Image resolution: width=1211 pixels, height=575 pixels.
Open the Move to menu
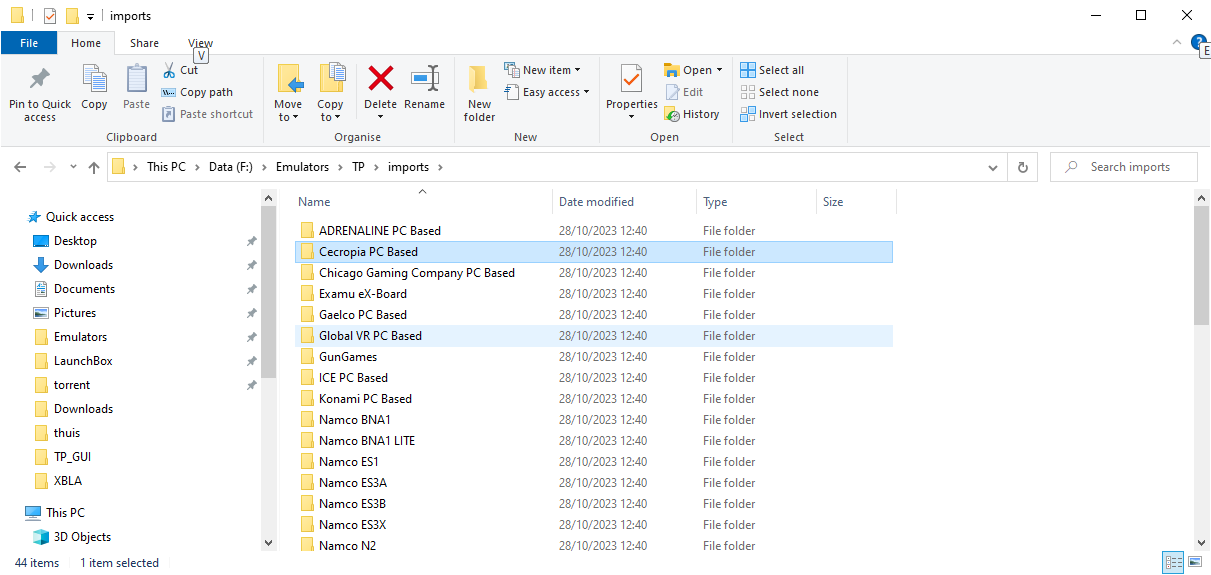click(288, 93)
